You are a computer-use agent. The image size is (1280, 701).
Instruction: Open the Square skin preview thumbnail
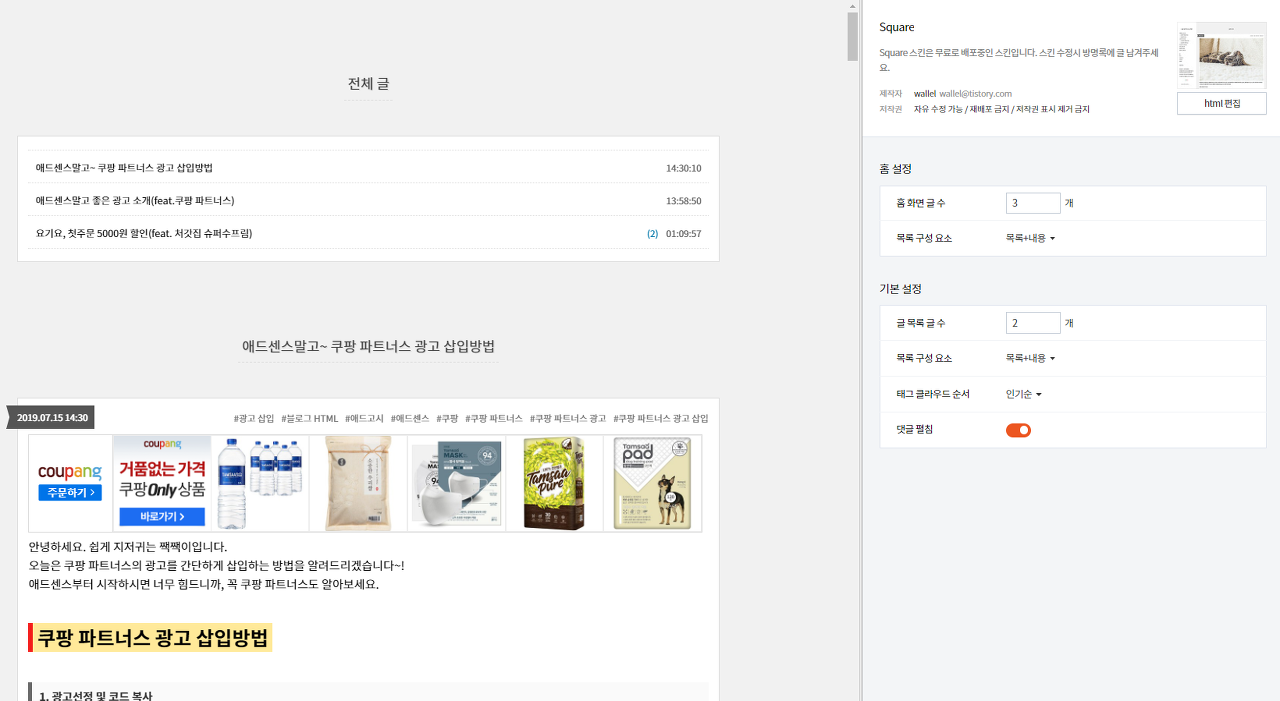click(1221, 56)
